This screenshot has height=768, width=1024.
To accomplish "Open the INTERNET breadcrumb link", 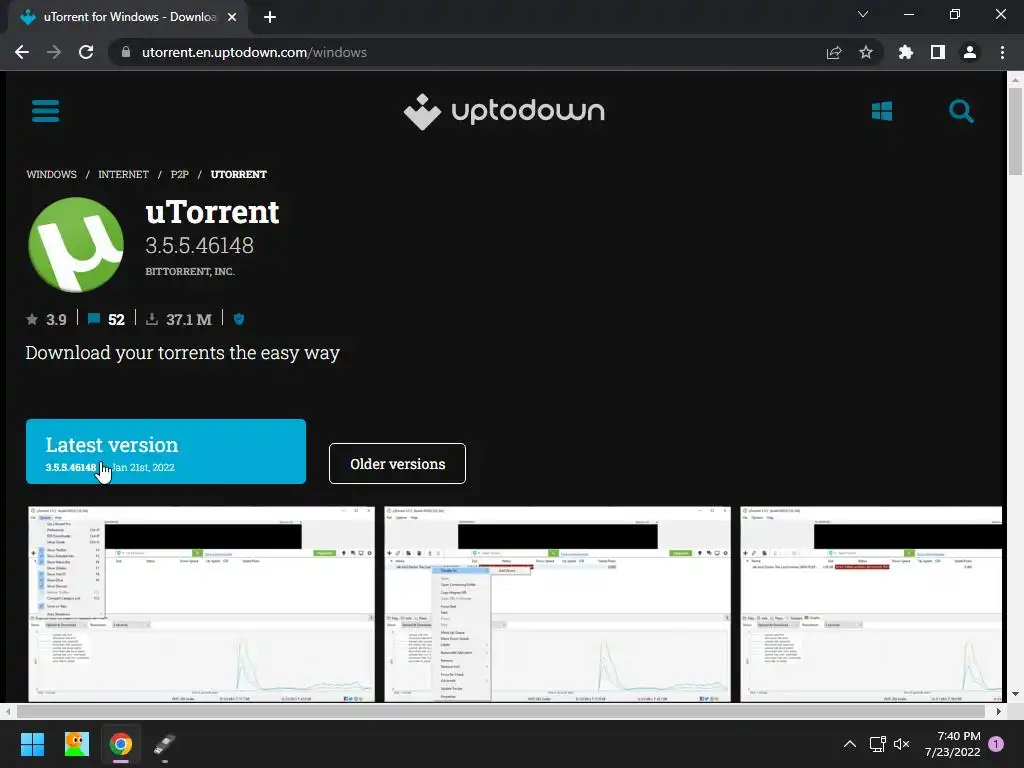I will tap(123, 174).
